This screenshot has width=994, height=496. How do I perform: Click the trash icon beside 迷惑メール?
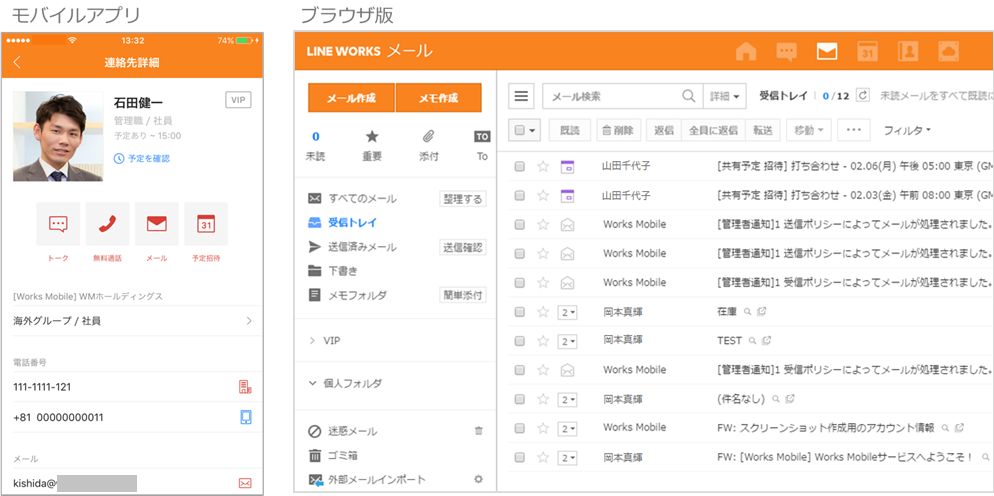pyautogui.click(x=478, y=431)
